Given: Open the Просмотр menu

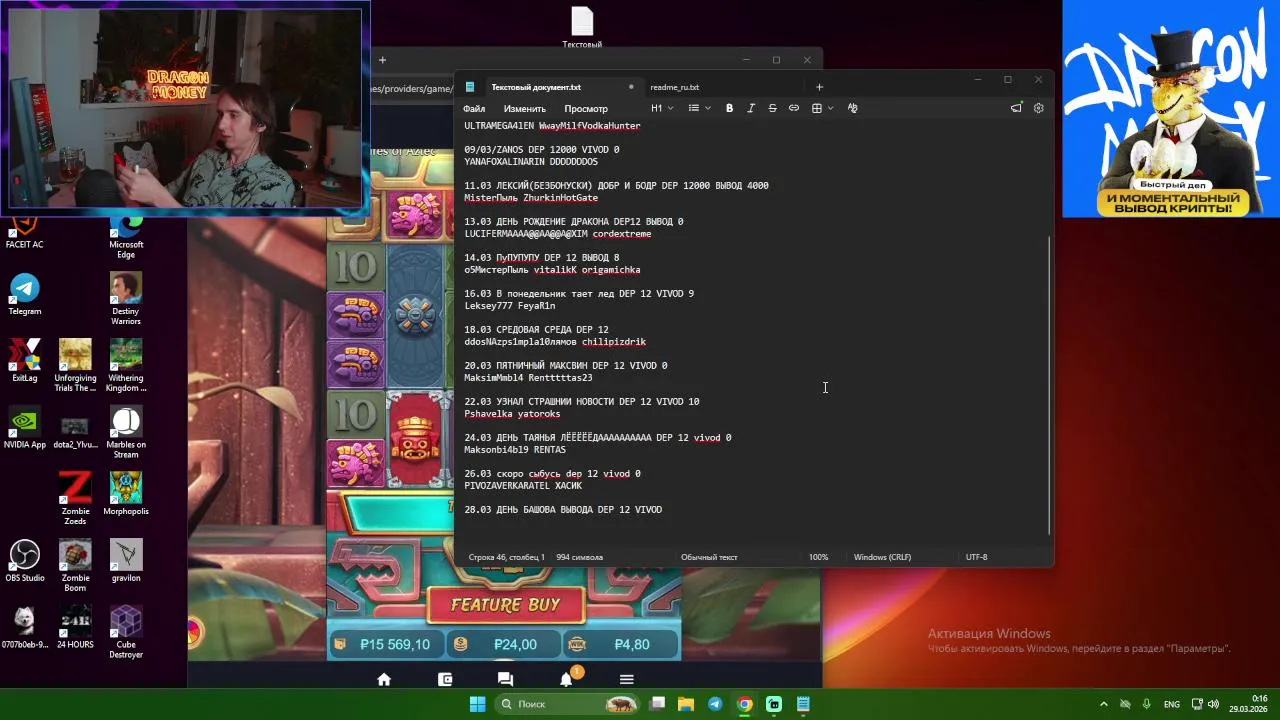Looking at the screenshot, I should pyautogui.click(x=585, y=108).
